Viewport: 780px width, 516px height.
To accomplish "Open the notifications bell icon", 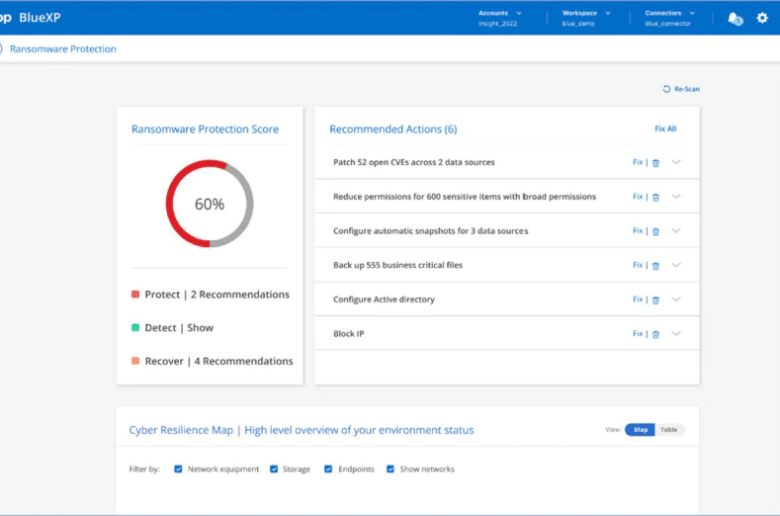I will click(735, 19).
